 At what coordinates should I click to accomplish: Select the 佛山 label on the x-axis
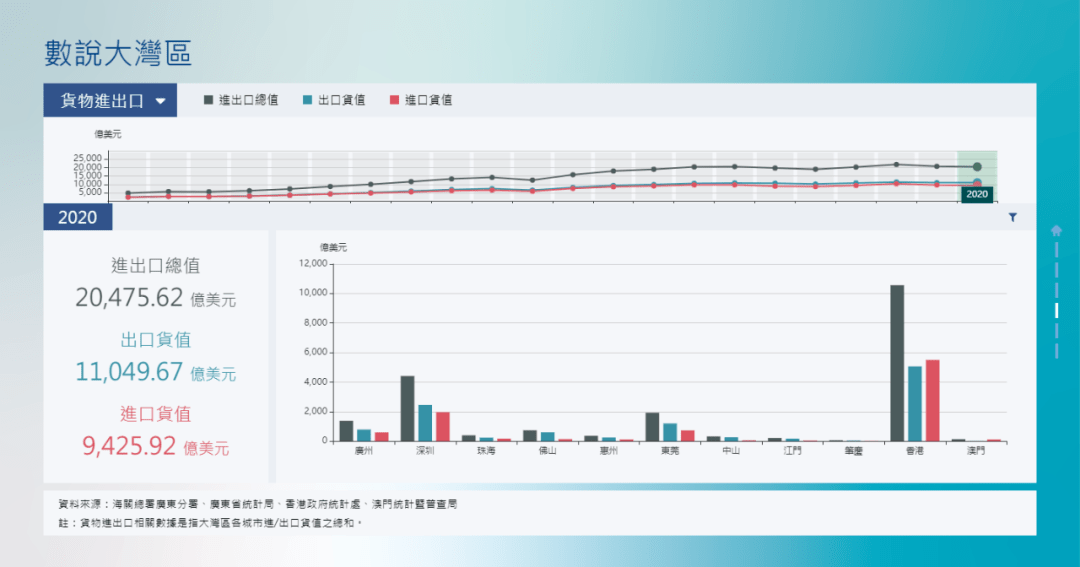547,452
